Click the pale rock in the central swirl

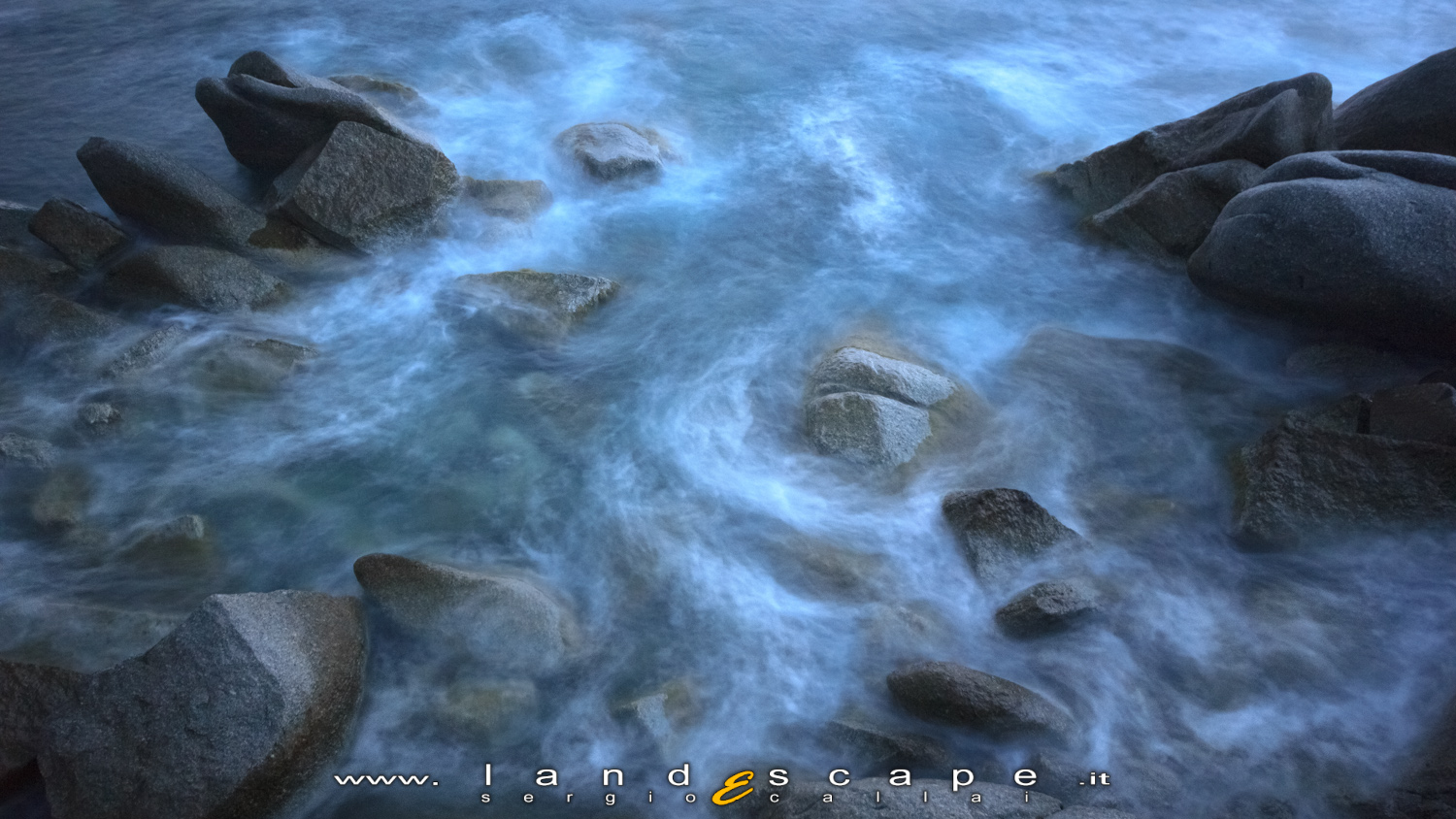[874, 406]
